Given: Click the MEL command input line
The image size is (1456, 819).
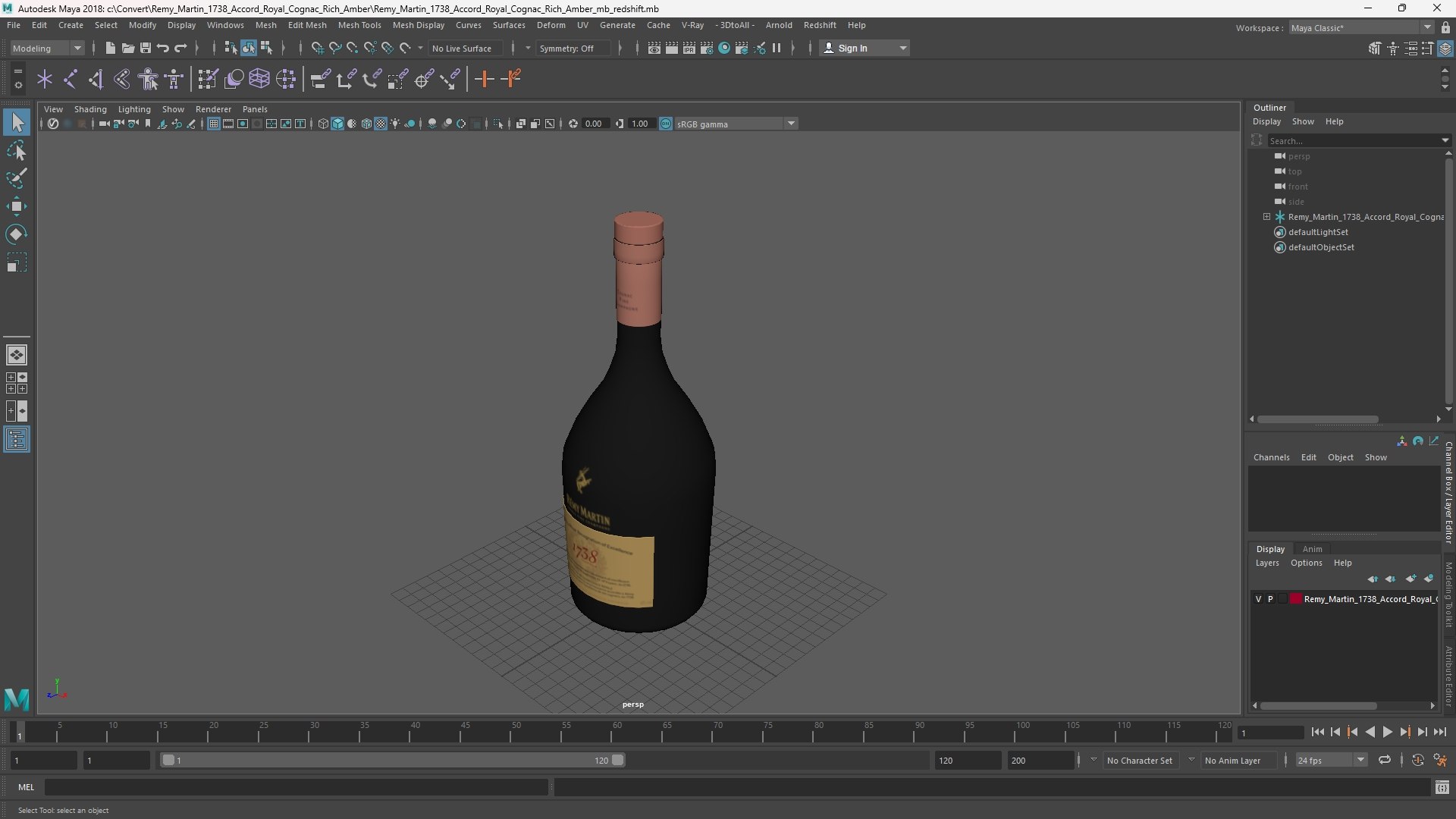Looking at the screenshot, I should 296,787.
